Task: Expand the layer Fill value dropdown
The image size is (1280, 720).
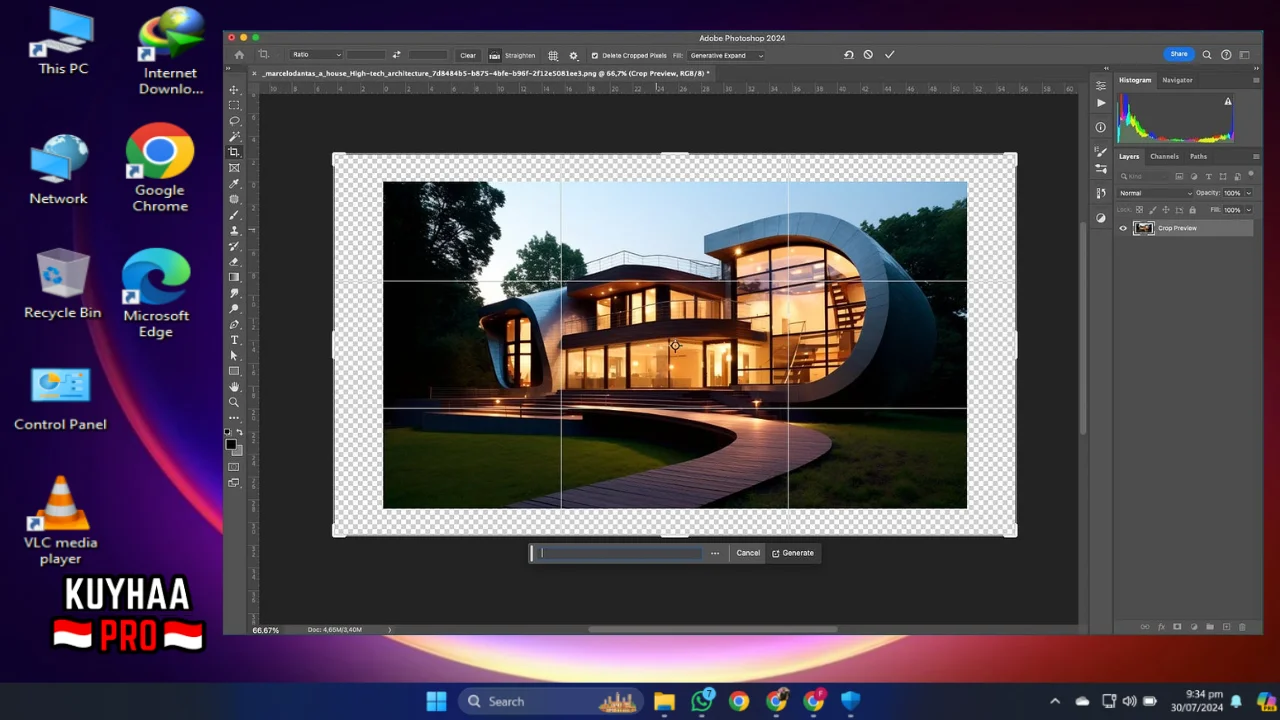Action: 1248,210
